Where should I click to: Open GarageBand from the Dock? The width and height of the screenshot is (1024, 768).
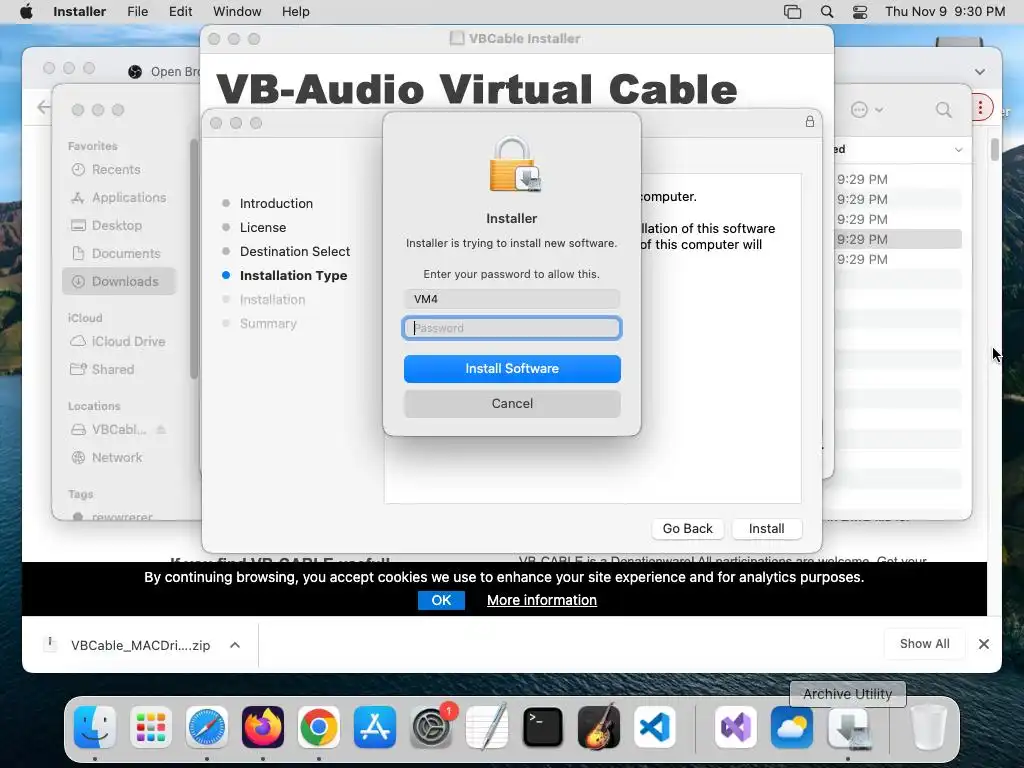pyautogui.click(x=599, y=727)
